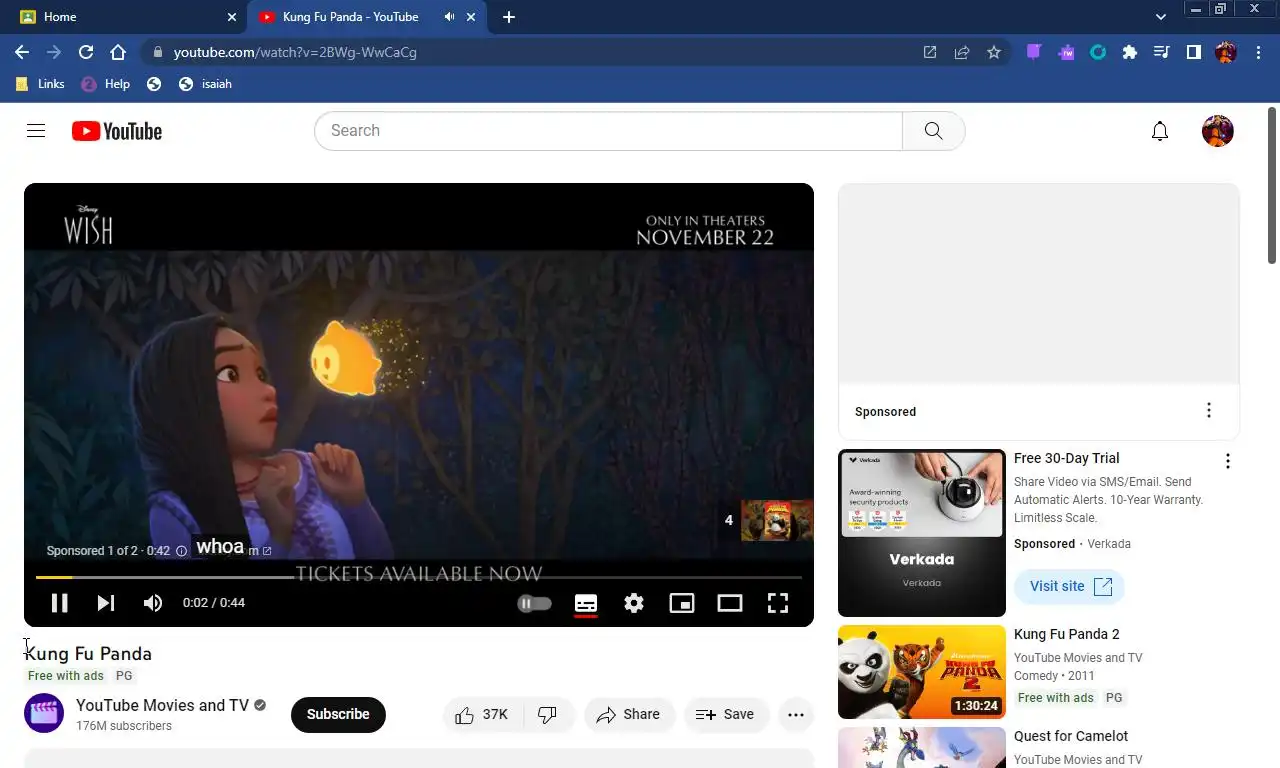1280x768 pixels.
Task: Click the ad info icon beside 0:42
Action: 181,551
